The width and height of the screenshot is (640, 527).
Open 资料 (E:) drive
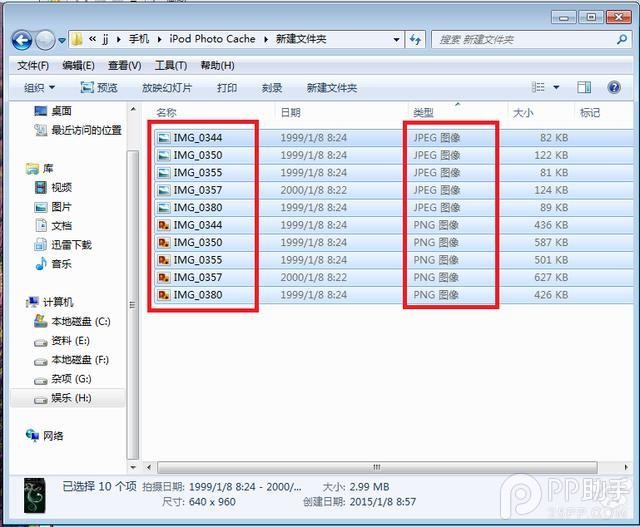coord(62,340)
